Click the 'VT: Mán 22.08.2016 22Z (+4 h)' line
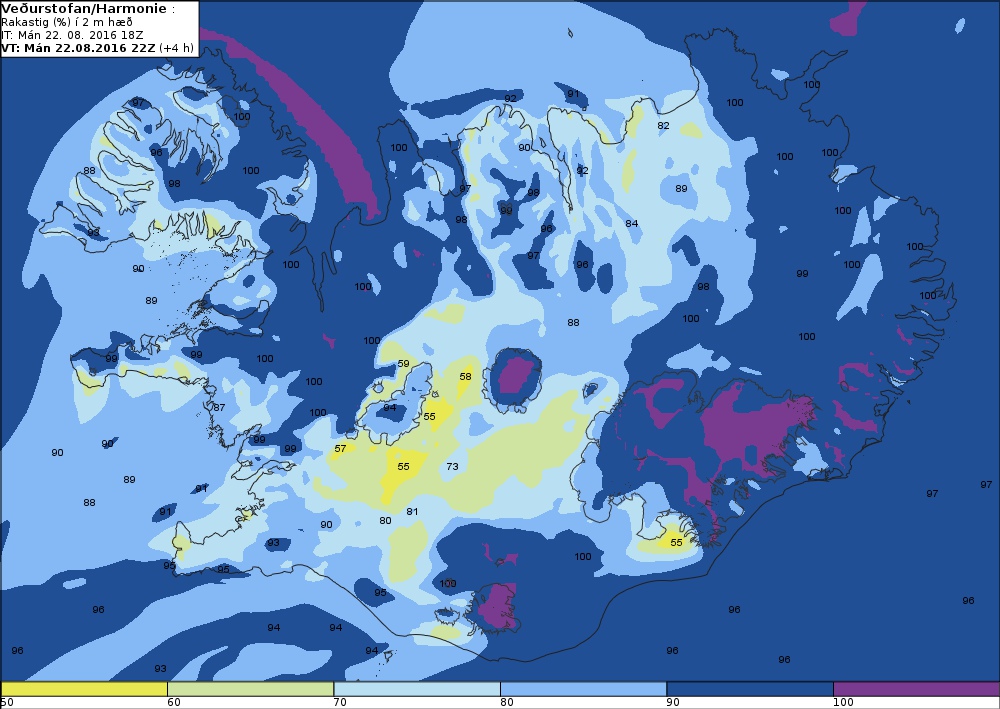1000x709 pixels. (x=97, y=48)
